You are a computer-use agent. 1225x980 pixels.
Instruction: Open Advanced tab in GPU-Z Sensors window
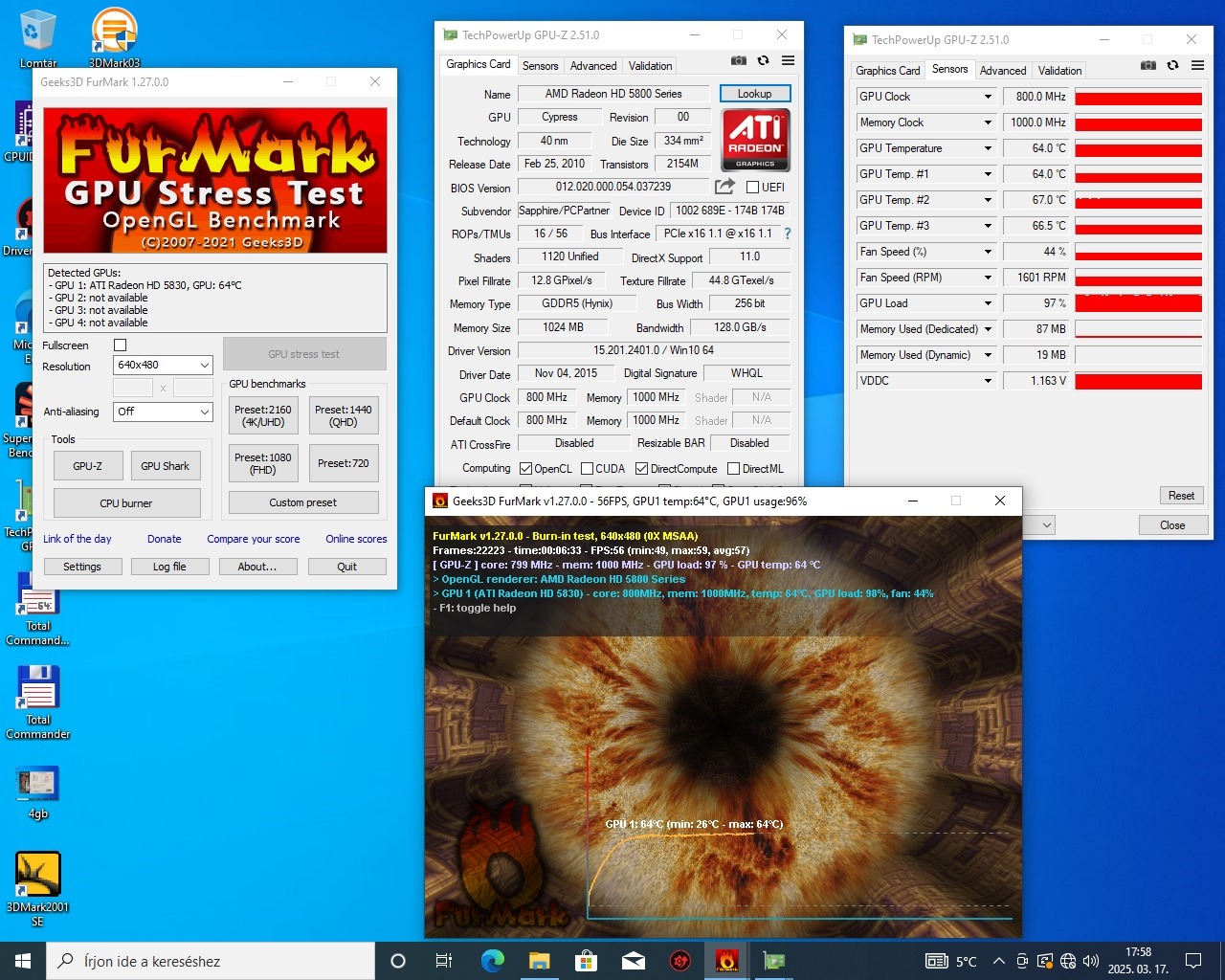click(1003, 71)
